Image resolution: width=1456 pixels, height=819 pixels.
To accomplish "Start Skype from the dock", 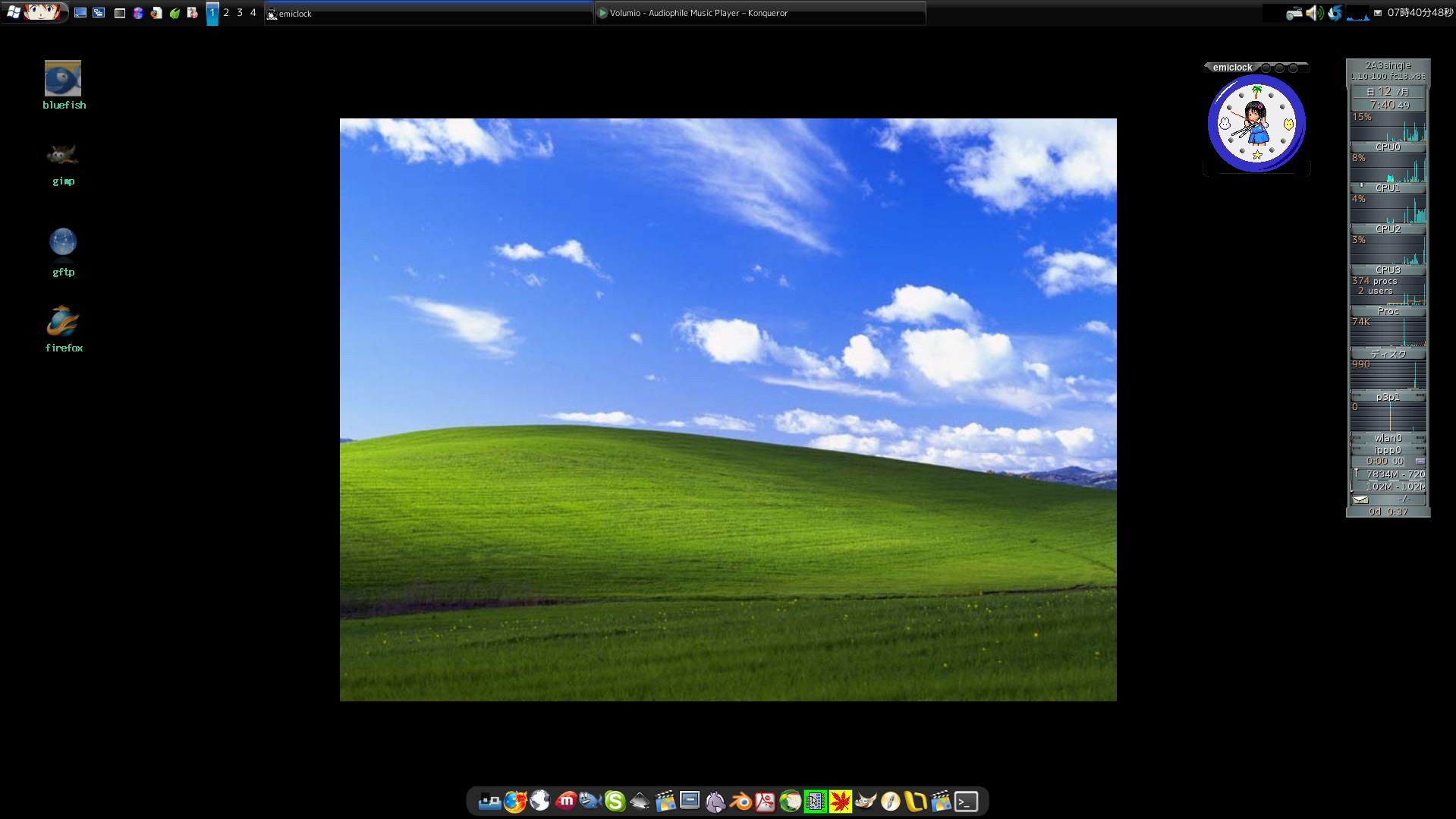I will click(x=615, y=801).
